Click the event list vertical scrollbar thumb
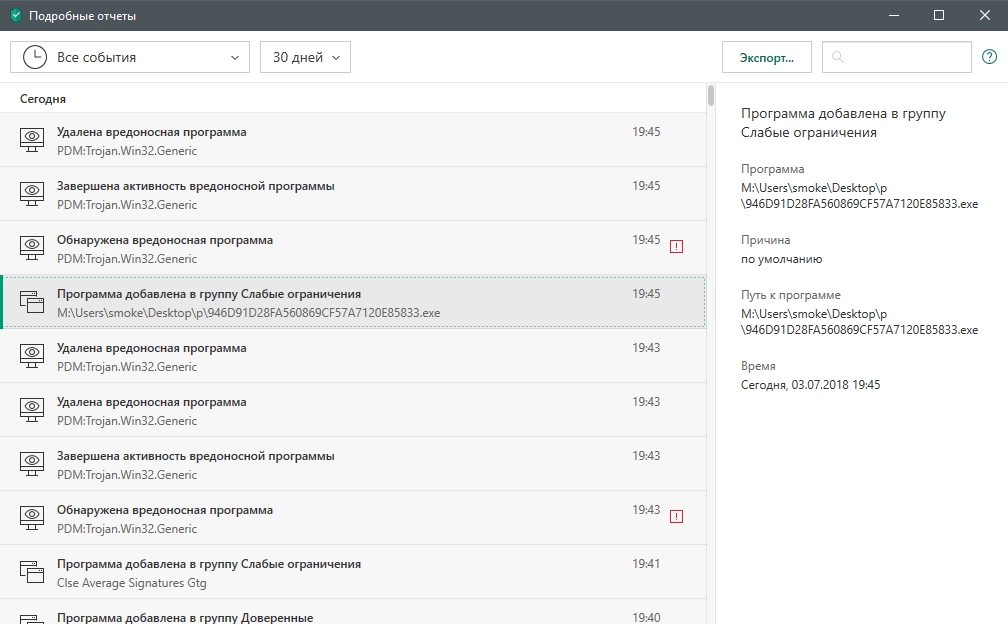 pyautogui.click(x=711, y=96)
